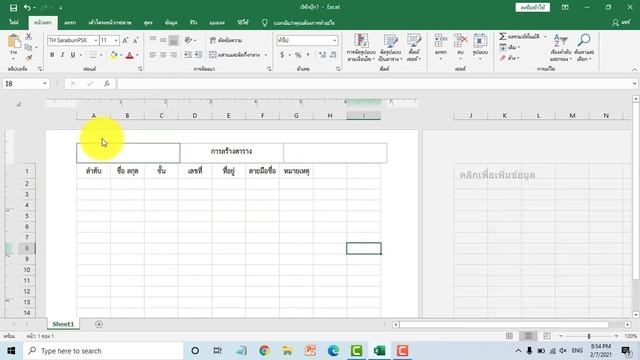Click the text Orientation icon
Image resolution: width=640 pixels, height=360 pixels.
(x=188, y=40)
